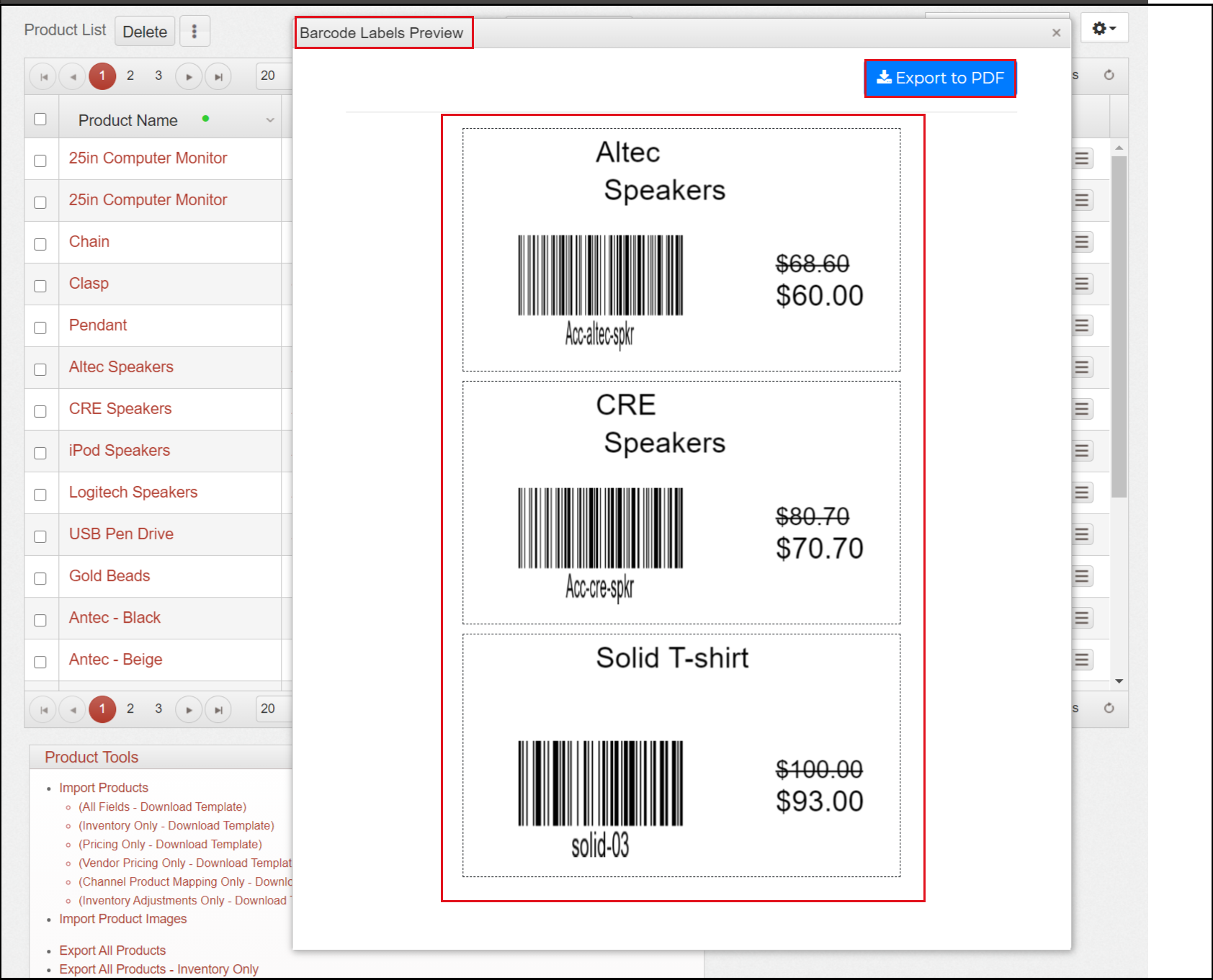Go to last page in bottom pager
1213x980 pixels.
coord(218,709)
